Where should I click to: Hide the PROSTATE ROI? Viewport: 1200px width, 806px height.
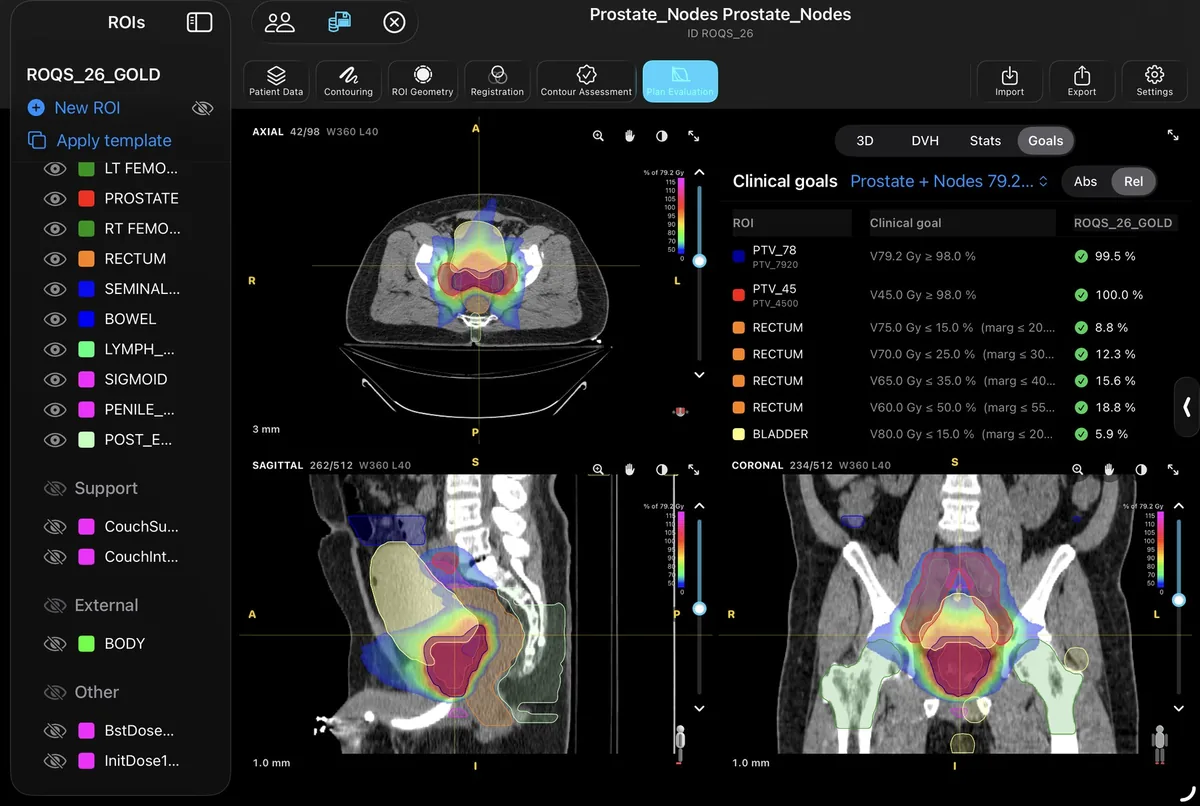tap(55, 199)
